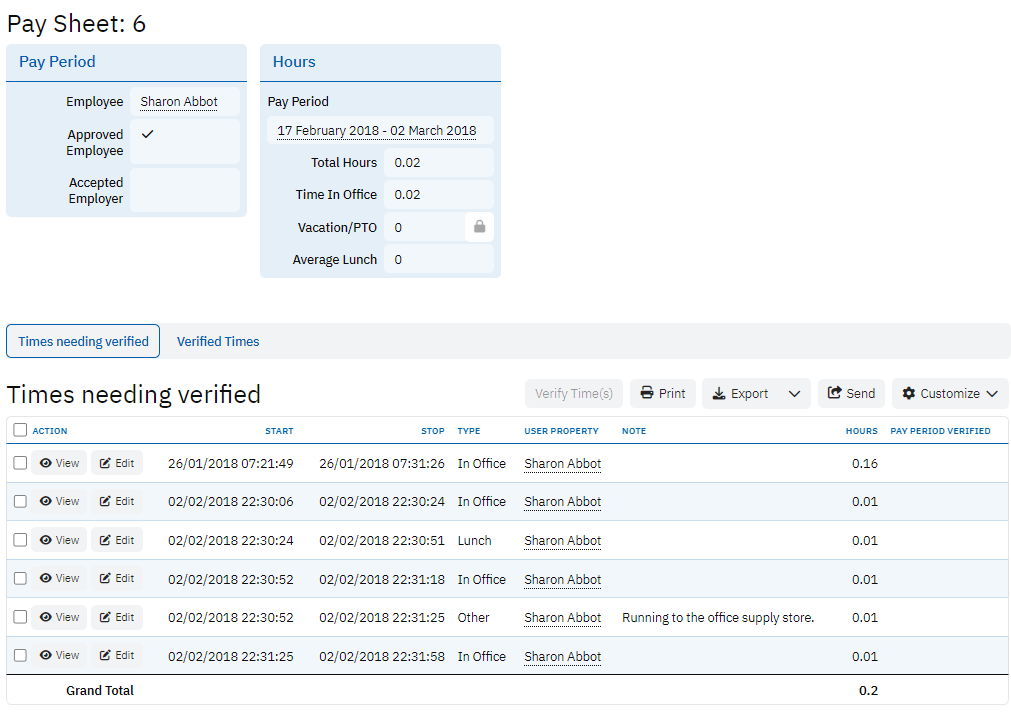Open the 17 February 2018 pay period link
The height and width of the screenshot is (712, 1011).
click(x=377, y=131)
